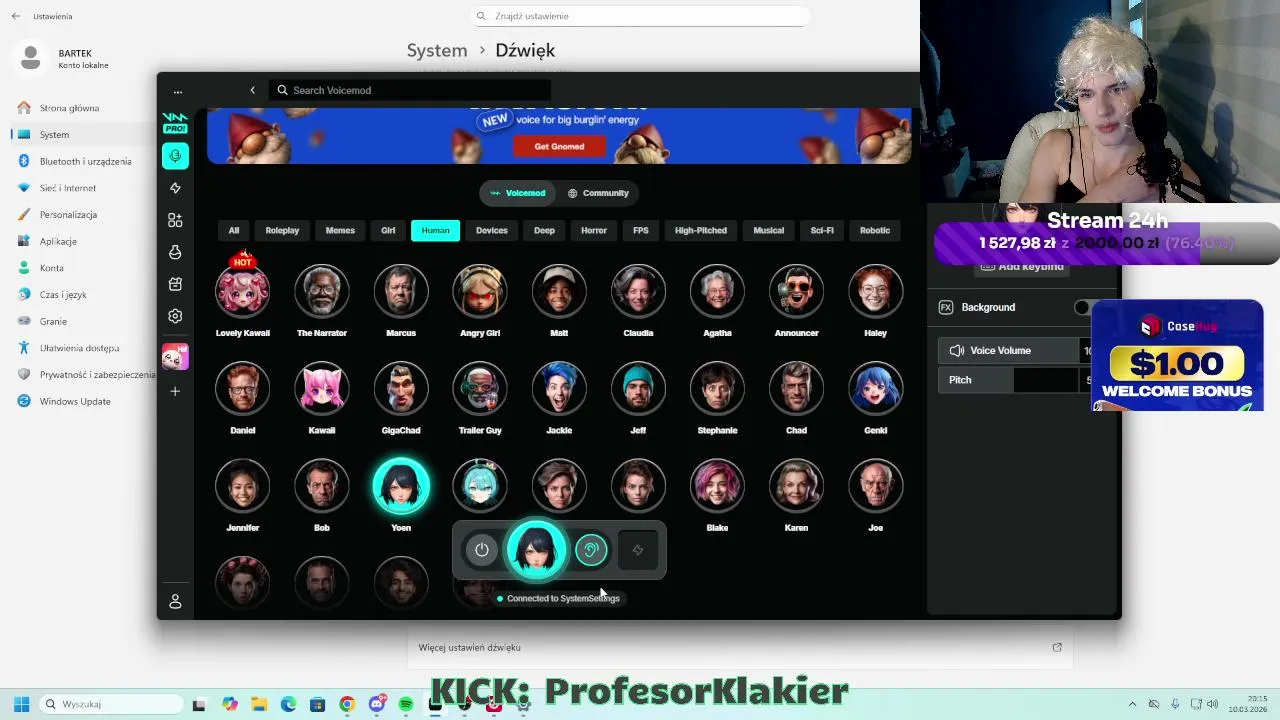Click the Voice Volume speaker icon

click(957, 350)
